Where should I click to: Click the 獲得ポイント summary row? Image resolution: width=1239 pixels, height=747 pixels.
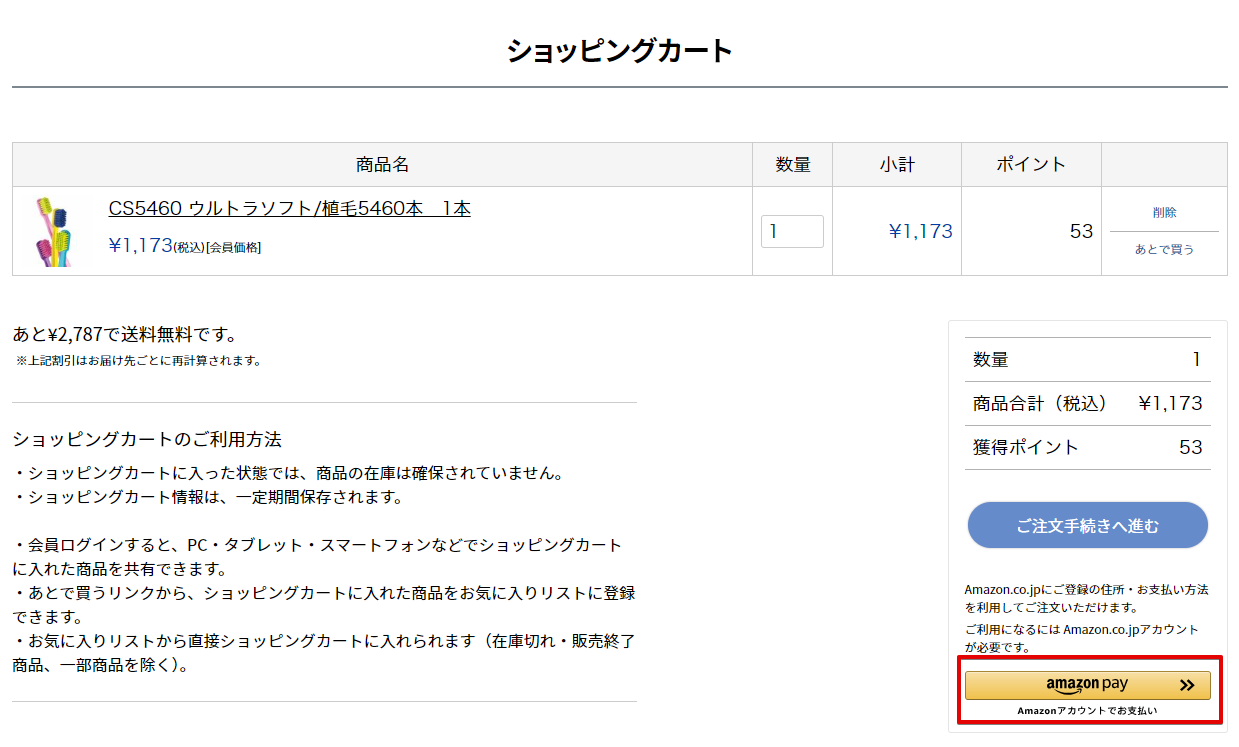(x=1087, y=448)
